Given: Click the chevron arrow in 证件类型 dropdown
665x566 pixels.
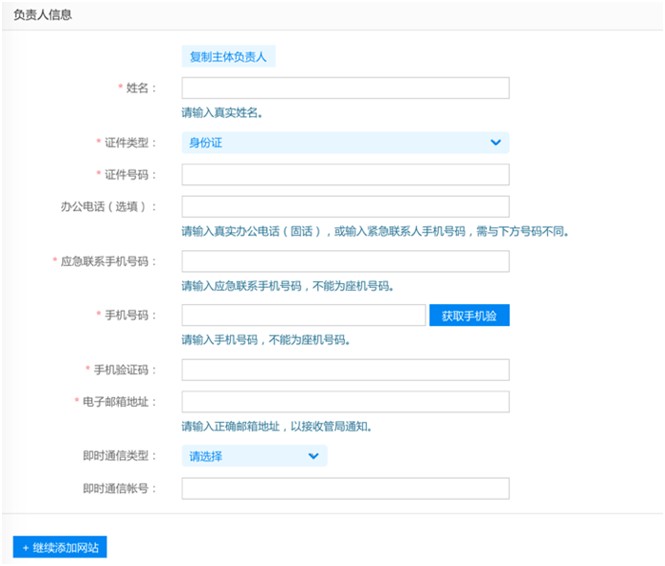Looking at the screenshot, I should [x=495, y=143].
